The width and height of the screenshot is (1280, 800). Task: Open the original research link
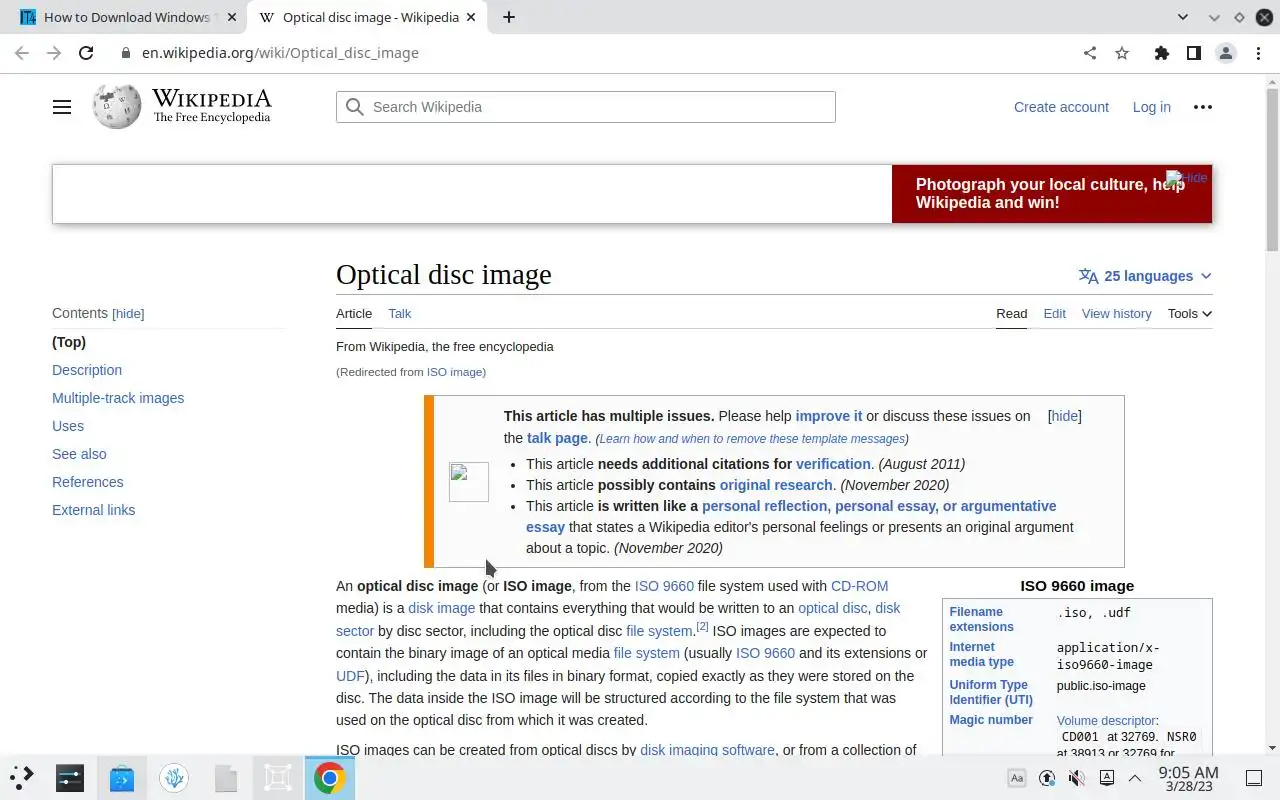click(x=776, y=485)
